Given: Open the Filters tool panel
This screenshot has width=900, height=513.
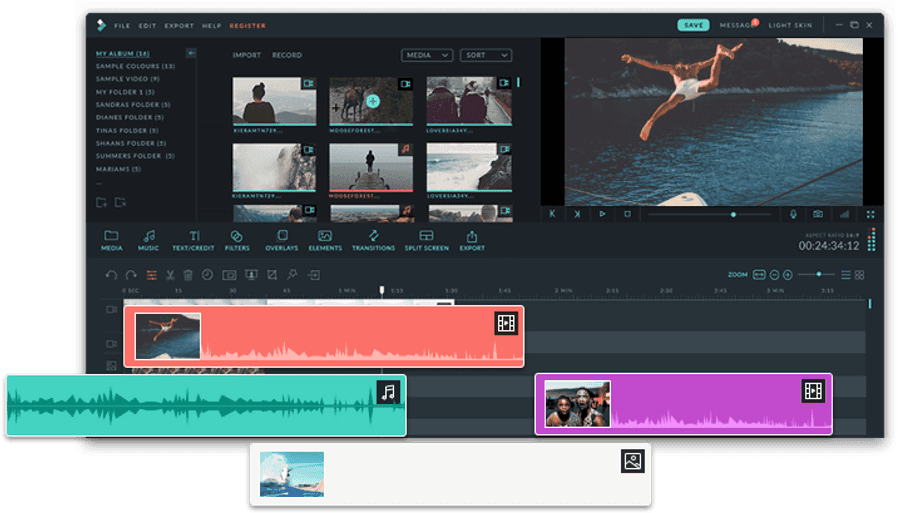Looking at the screenshot, I should [x=237, y=240].
